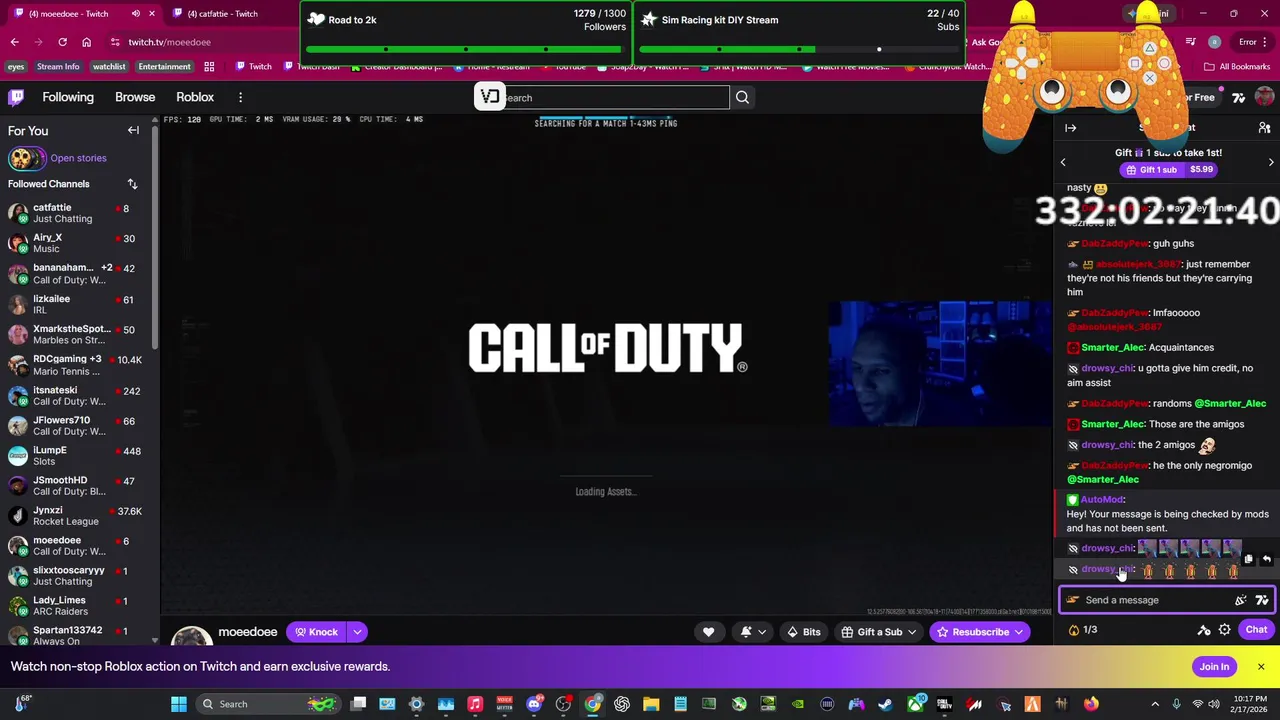Sort followed channels with arrows icon
Image resolution: width=1280 pixels, height=720 pixels.
point(132,184)
